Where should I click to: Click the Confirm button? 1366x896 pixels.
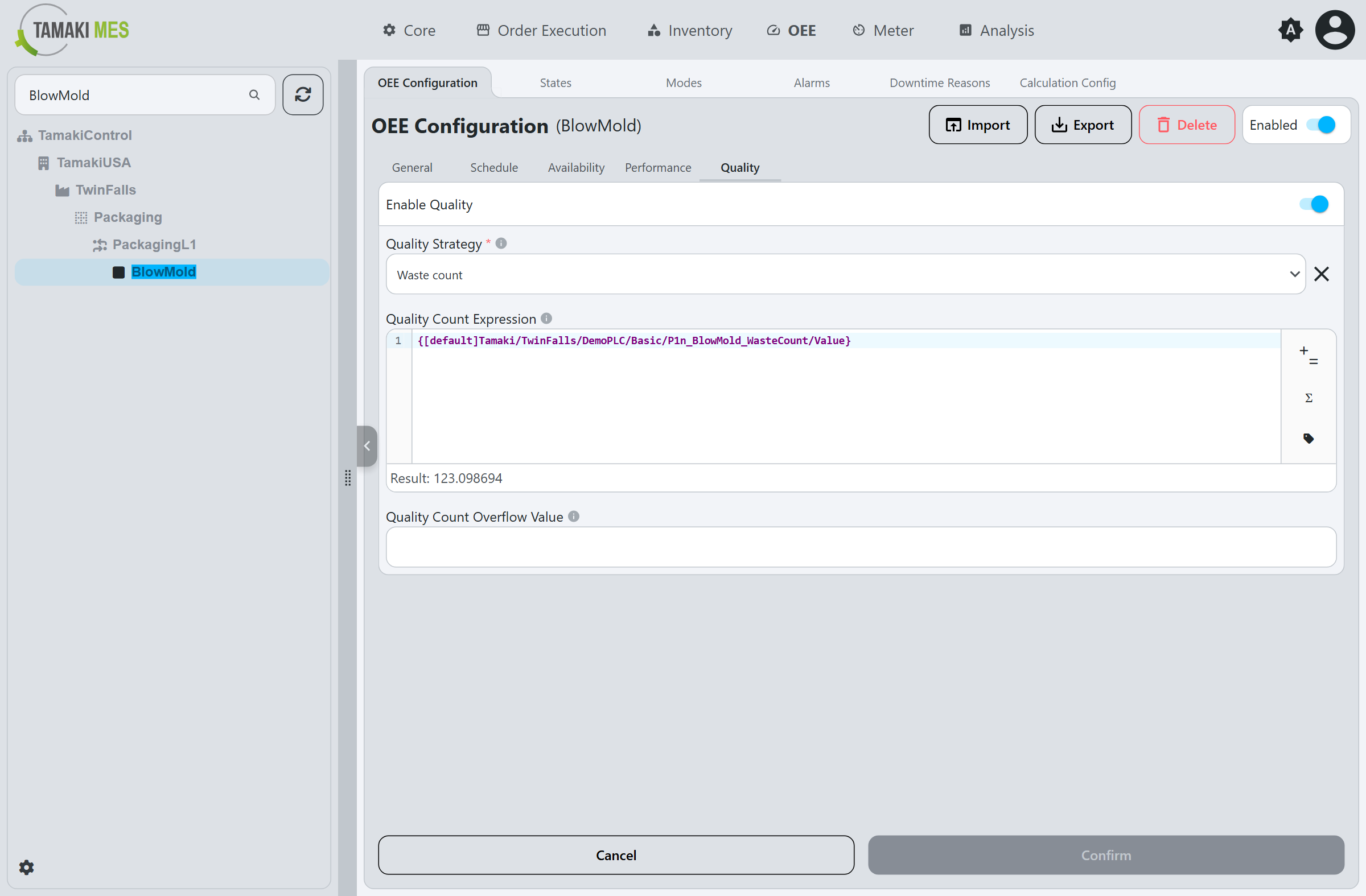[1106, 854]
